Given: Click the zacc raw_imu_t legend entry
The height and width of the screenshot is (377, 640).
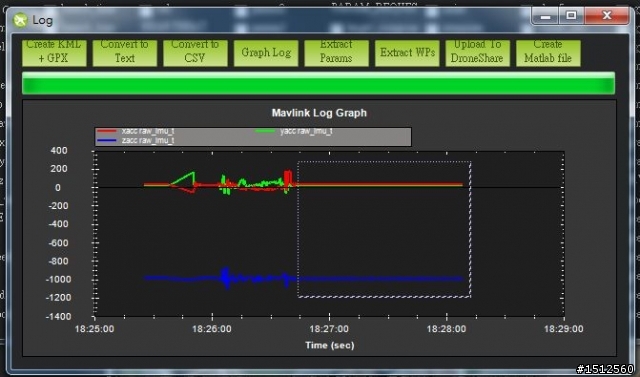Looking at the screenshot, I should [x=136, y=141].
